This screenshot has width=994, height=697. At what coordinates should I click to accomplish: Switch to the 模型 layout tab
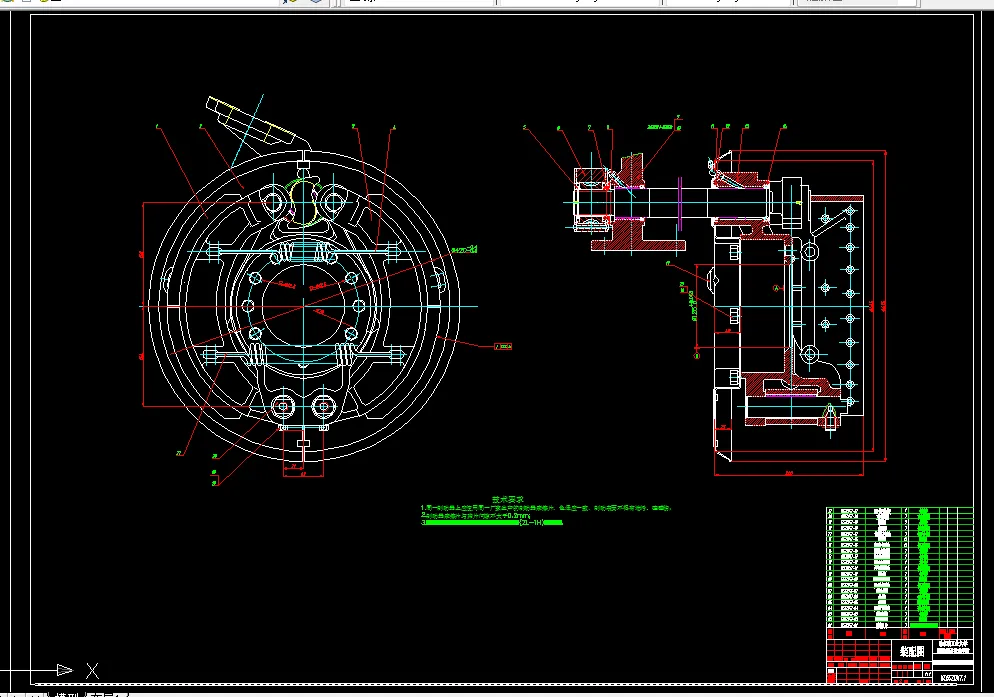(67, 694)
